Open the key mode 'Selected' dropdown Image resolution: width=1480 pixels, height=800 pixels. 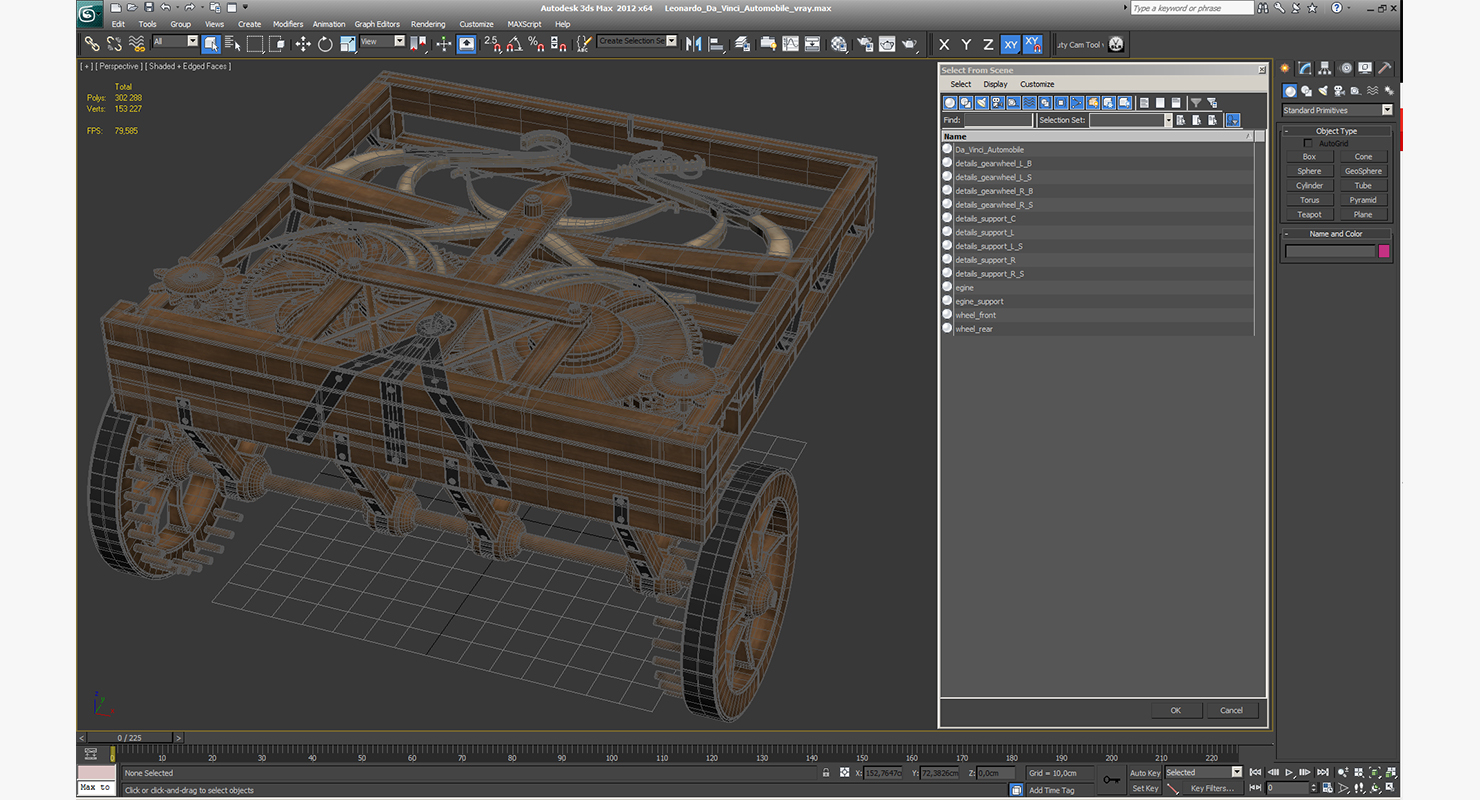coord(1203,772)
